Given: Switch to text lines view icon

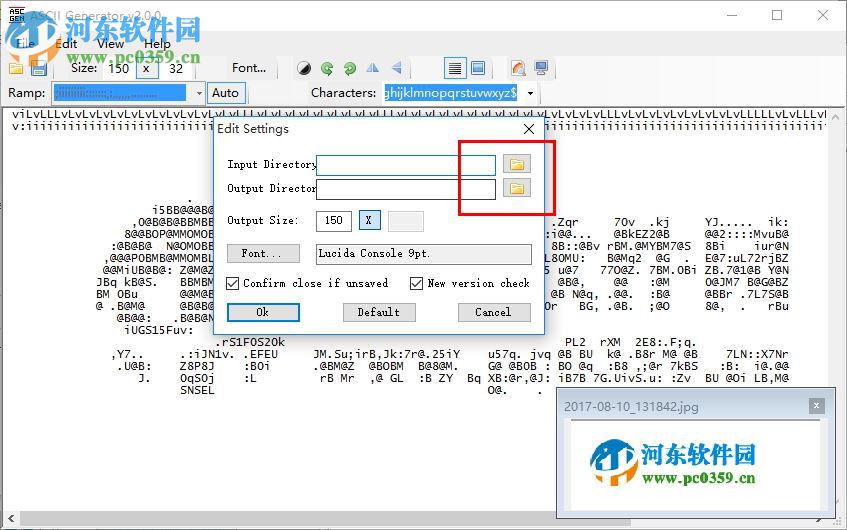Looking at the screenshot, I should point(455,68).
